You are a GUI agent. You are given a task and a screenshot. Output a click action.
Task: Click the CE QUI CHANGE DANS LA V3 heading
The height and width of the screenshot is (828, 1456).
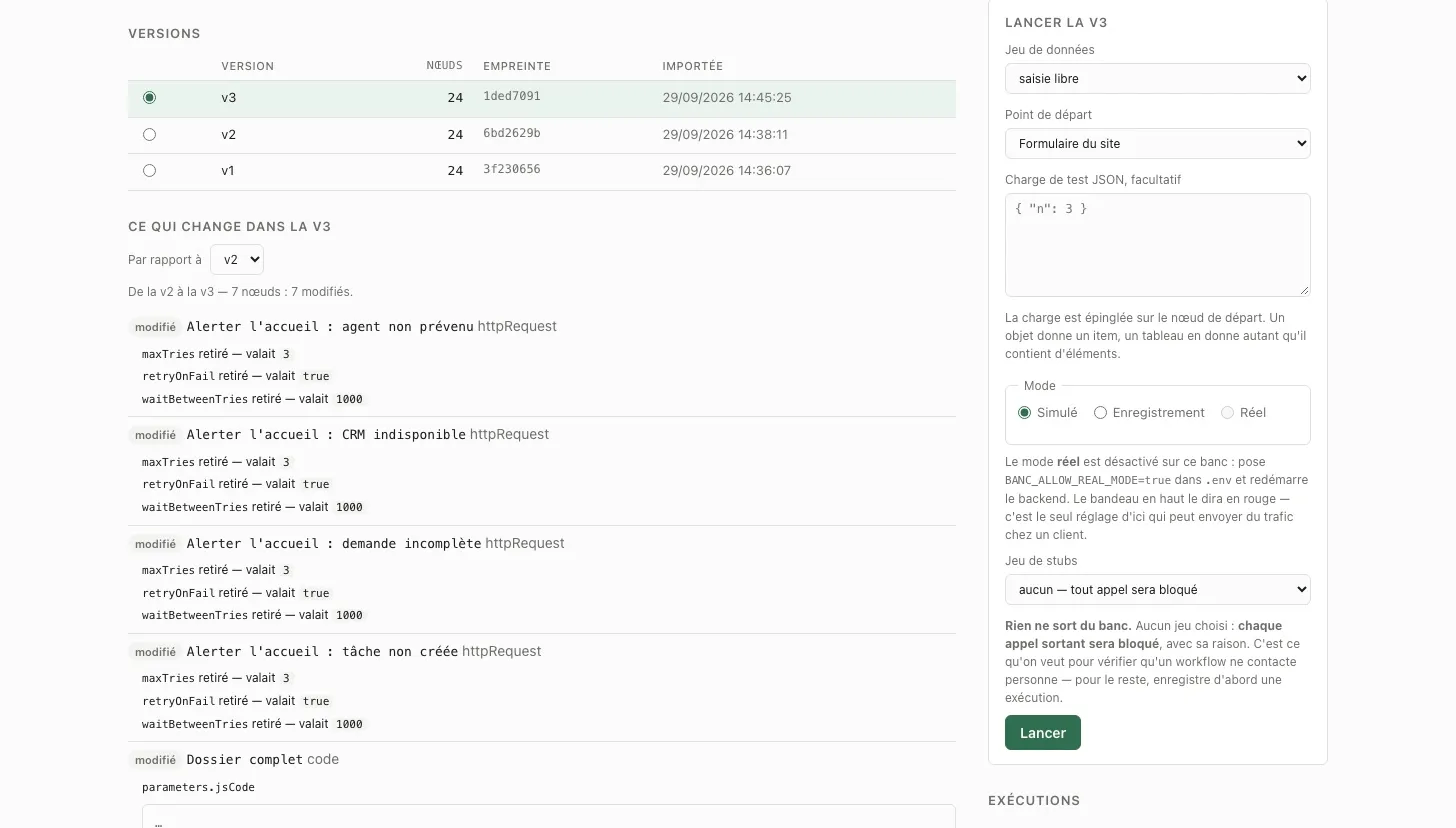coord(230,226)
